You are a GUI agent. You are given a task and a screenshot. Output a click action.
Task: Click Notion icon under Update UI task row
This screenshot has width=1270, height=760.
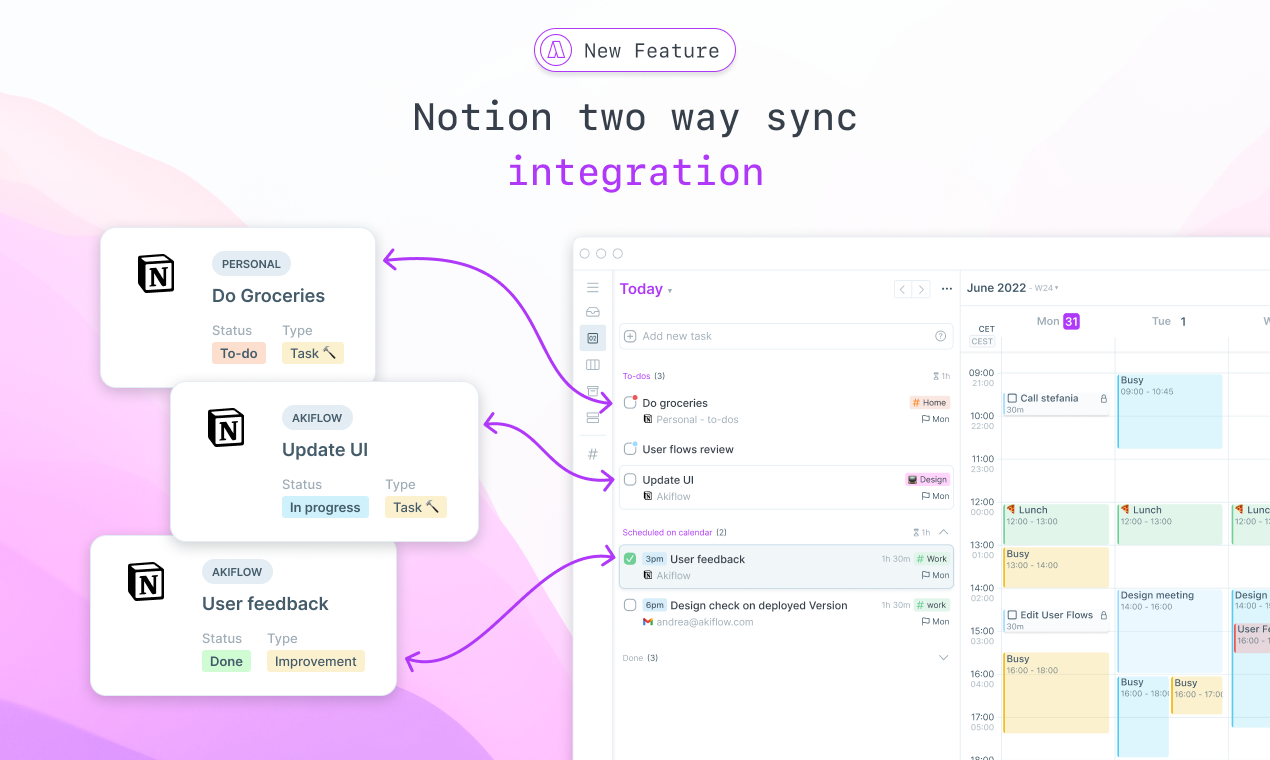[x=648, y=496]
